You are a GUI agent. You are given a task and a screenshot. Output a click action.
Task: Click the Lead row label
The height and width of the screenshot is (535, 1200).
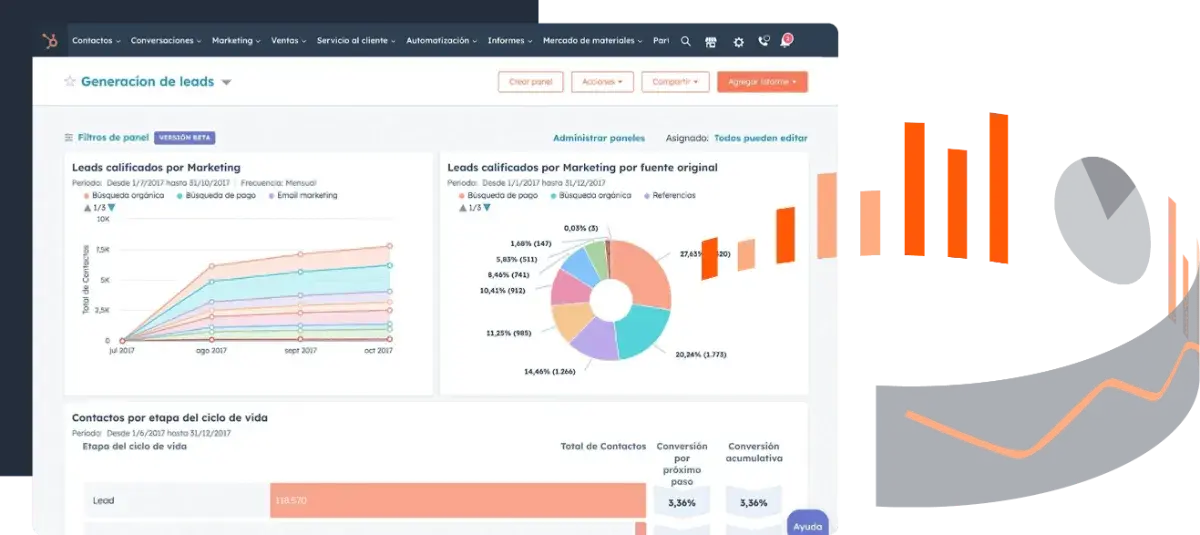[103, 501]
